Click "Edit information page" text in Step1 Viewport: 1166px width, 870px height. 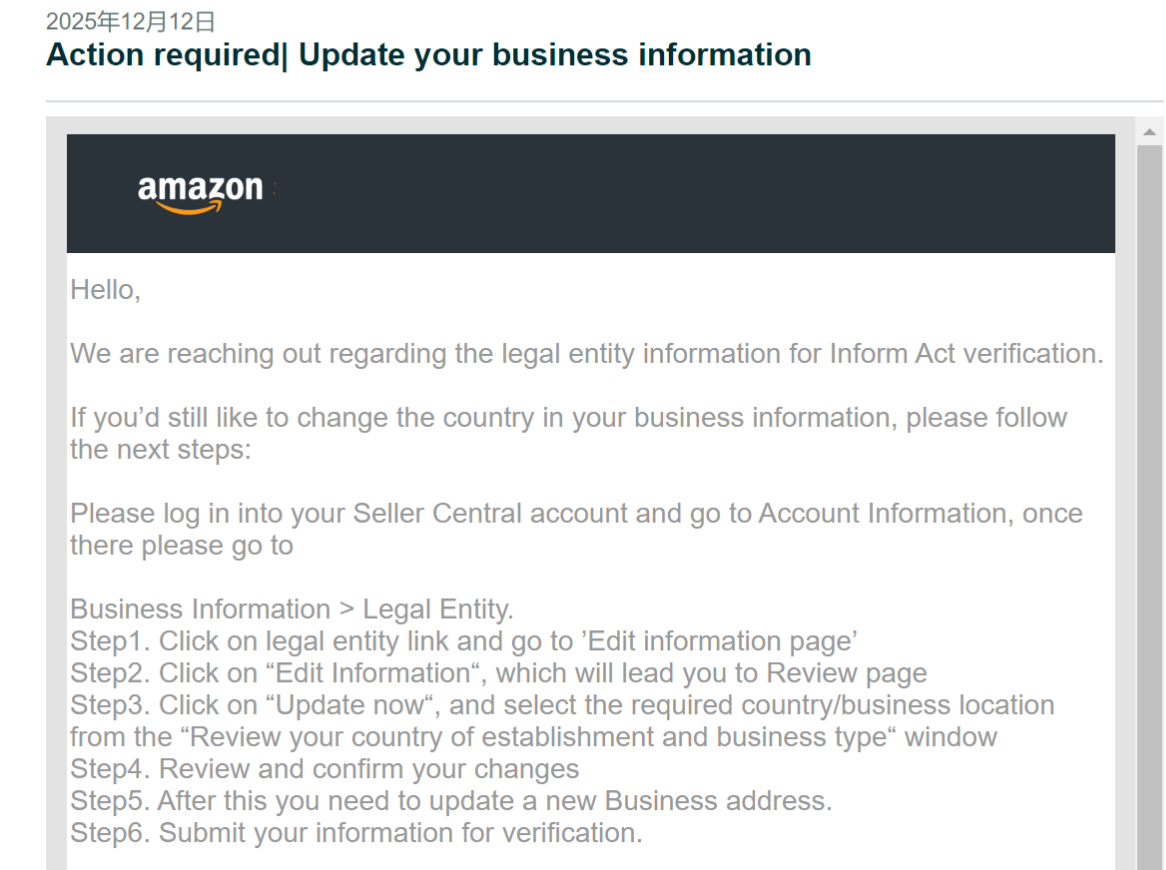(x=718, y=641)
